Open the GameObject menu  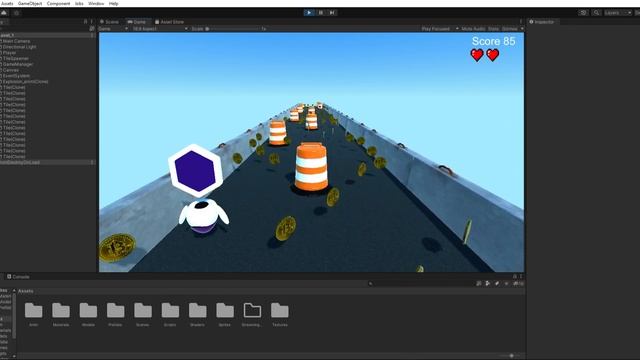[x=30, y=3]
